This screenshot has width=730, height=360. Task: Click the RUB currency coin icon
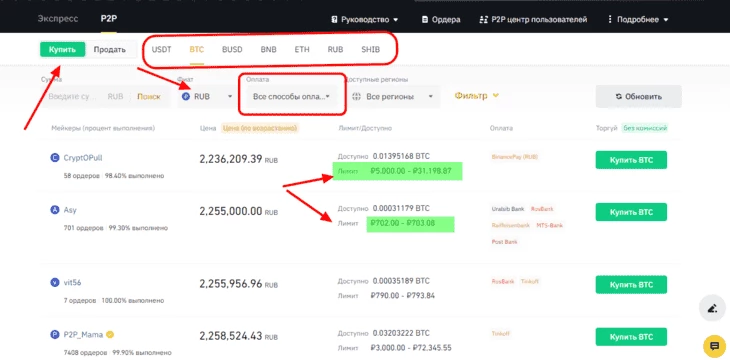click(x=186, y=96)
